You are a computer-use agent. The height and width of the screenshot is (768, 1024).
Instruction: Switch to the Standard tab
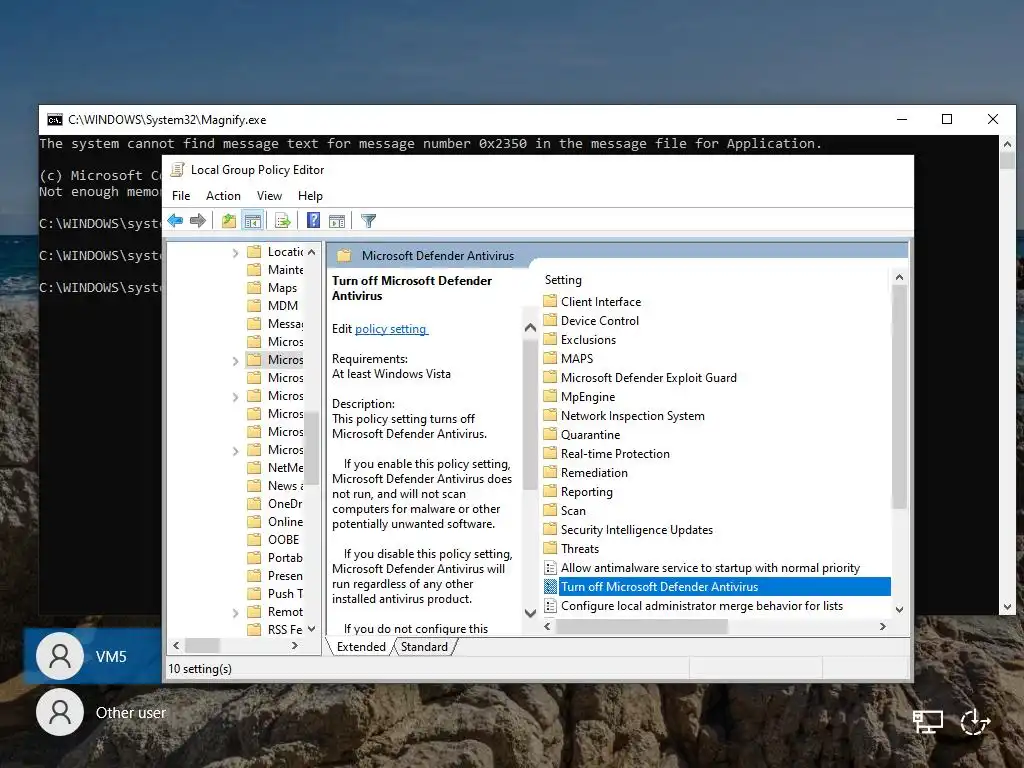pos(424,647)
